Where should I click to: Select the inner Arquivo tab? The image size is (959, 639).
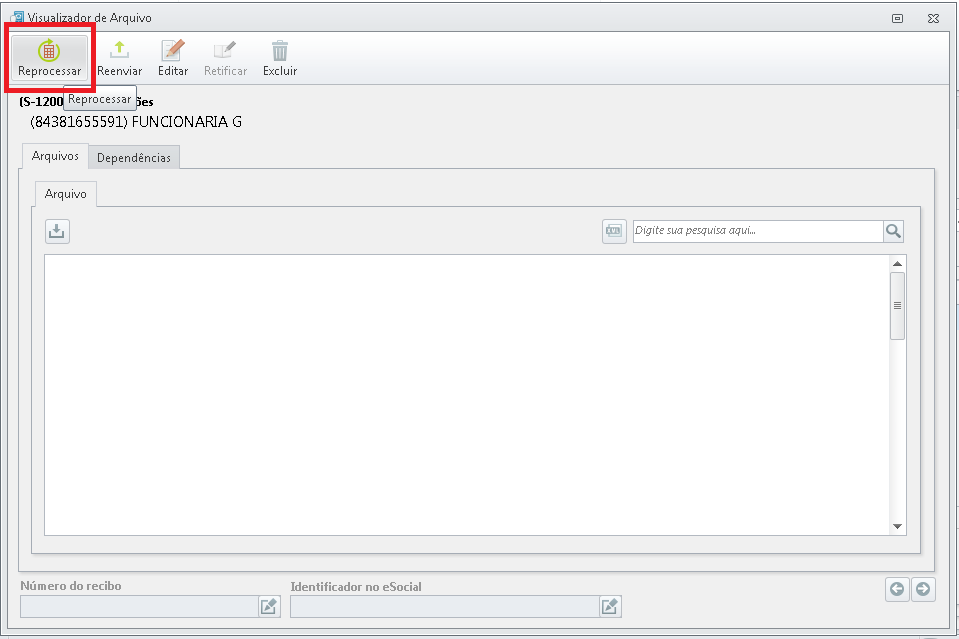click(x=65, y=194)
